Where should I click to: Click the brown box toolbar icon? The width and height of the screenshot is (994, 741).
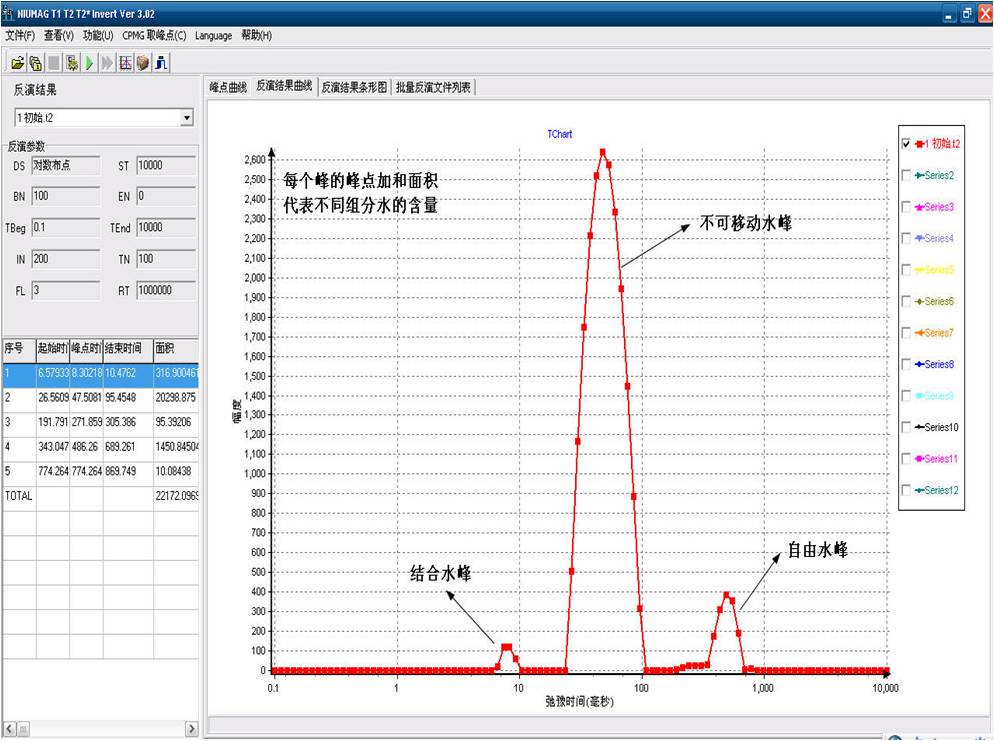143,63
